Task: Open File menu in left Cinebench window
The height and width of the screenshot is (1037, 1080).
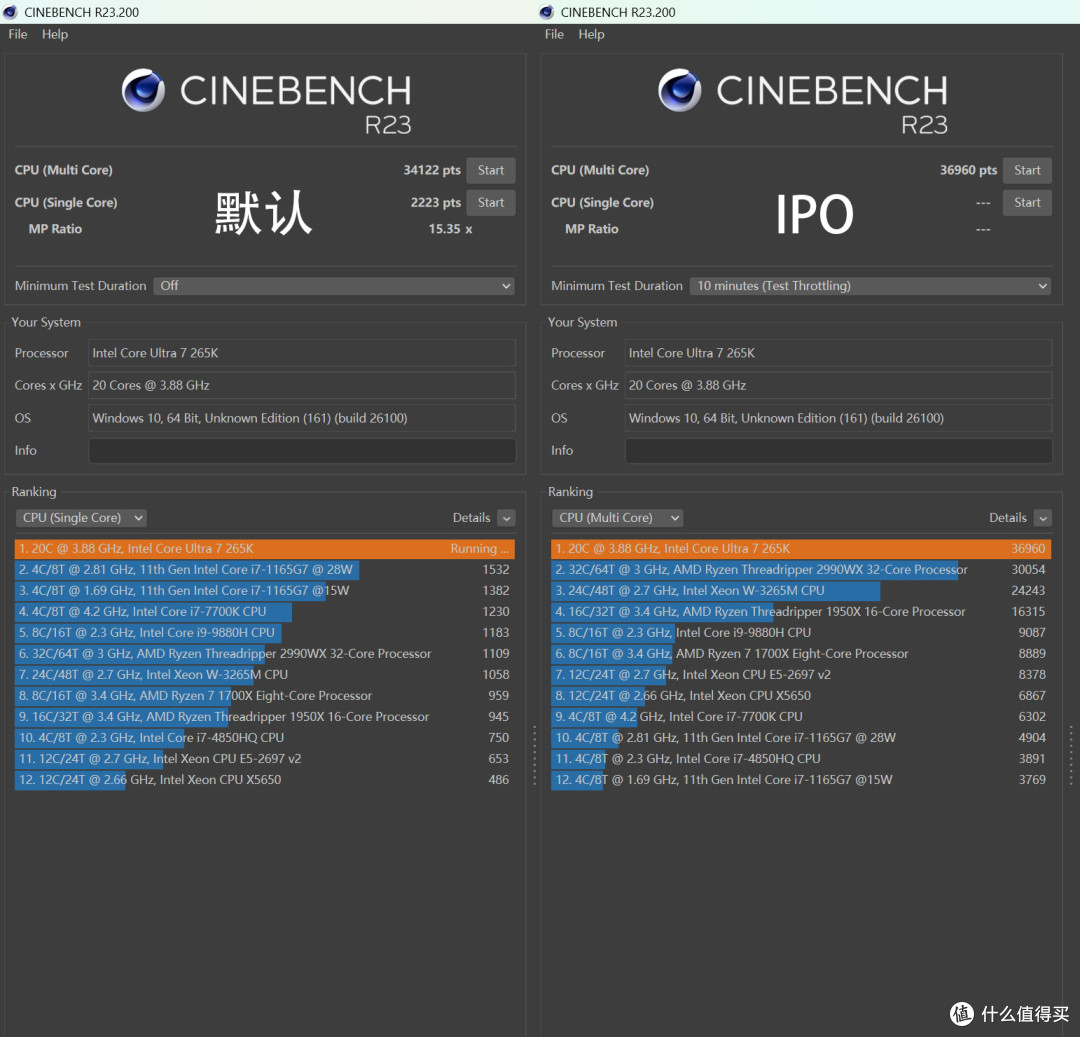Action: pyautogui.click(x=18, y=34)
